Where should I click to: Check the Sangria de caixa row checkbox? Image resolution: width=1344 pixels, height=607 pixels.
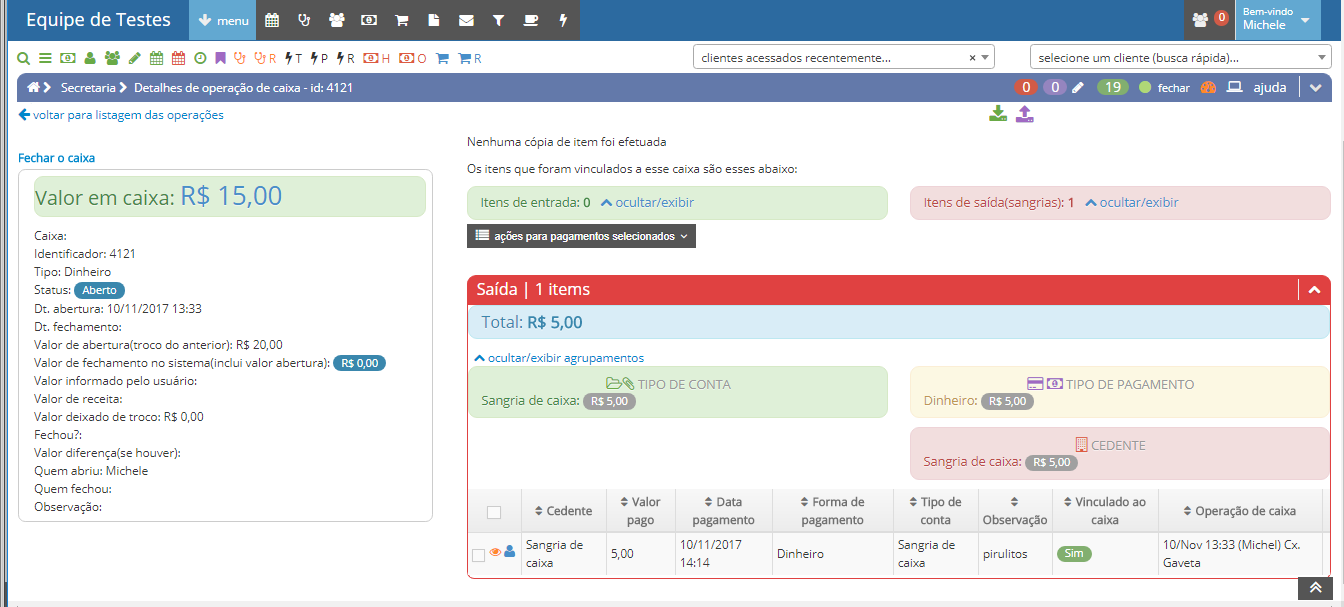click(478, 555)
